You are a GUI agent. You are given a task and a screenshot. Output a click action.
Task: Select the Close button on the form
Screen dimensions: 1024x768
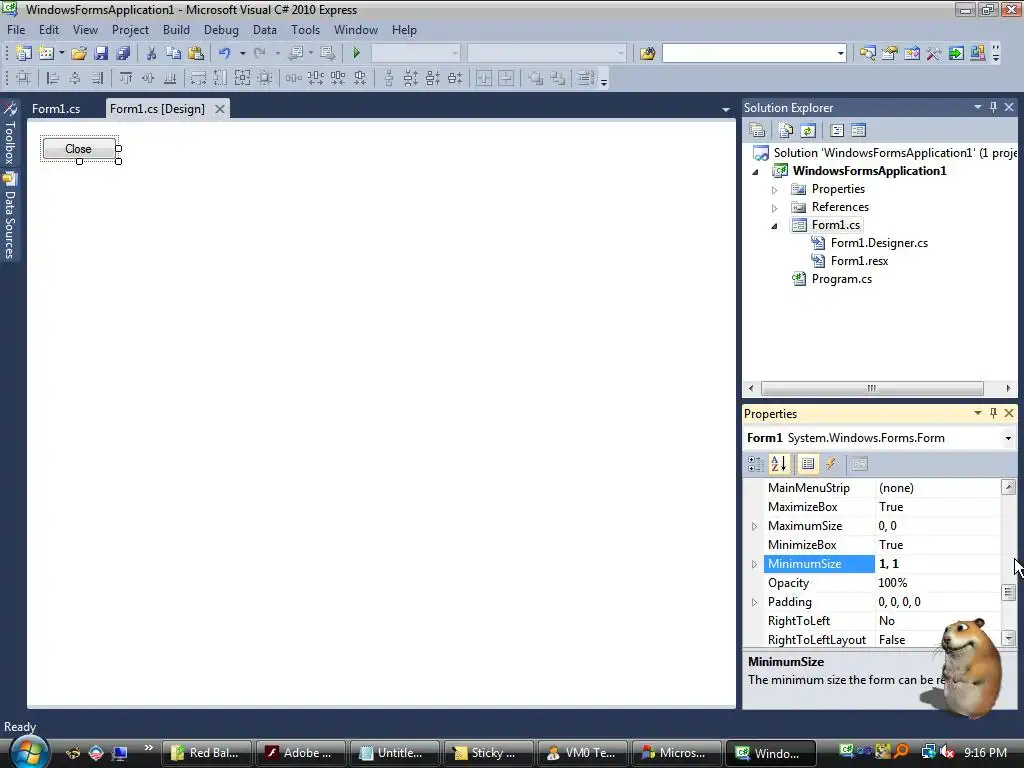click(78, 149)
